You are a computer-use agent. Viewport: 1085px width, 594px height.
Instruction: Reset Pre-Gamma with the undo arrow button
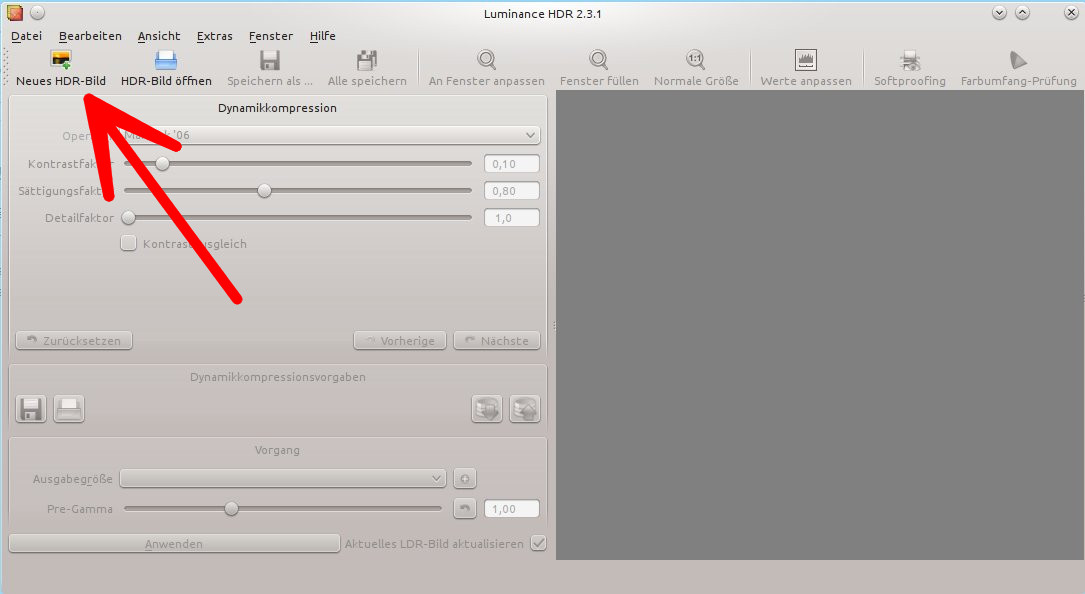click(x=465, y=509)
